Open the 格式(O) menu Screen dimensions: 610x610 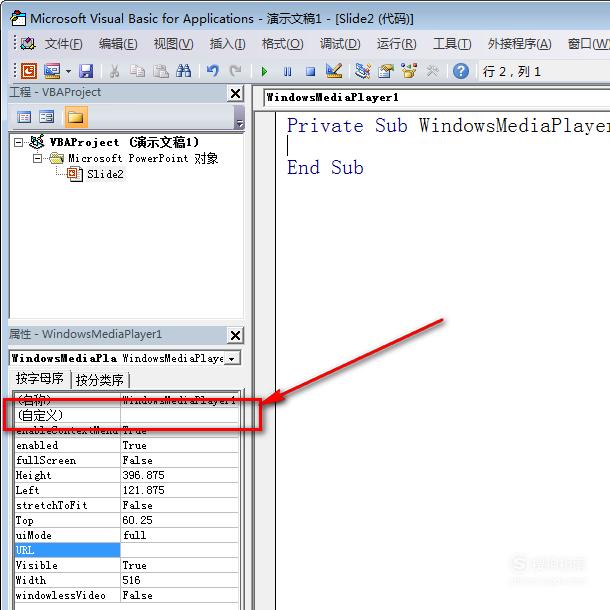click(x=282, y=44)
